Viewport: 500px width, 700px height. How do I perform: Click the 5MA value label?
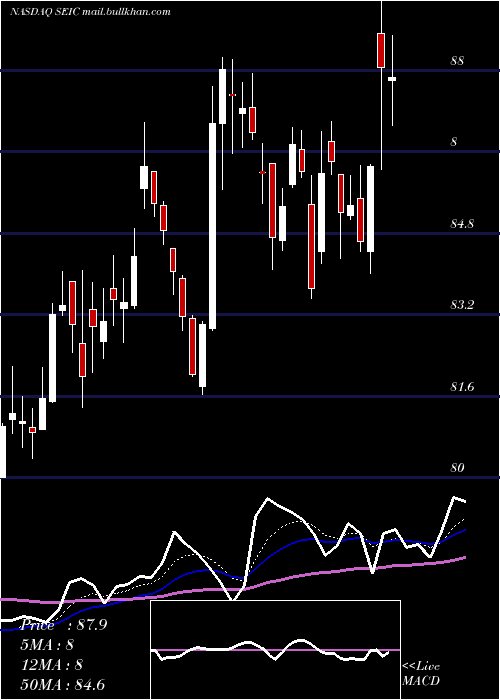click(47, 645)
